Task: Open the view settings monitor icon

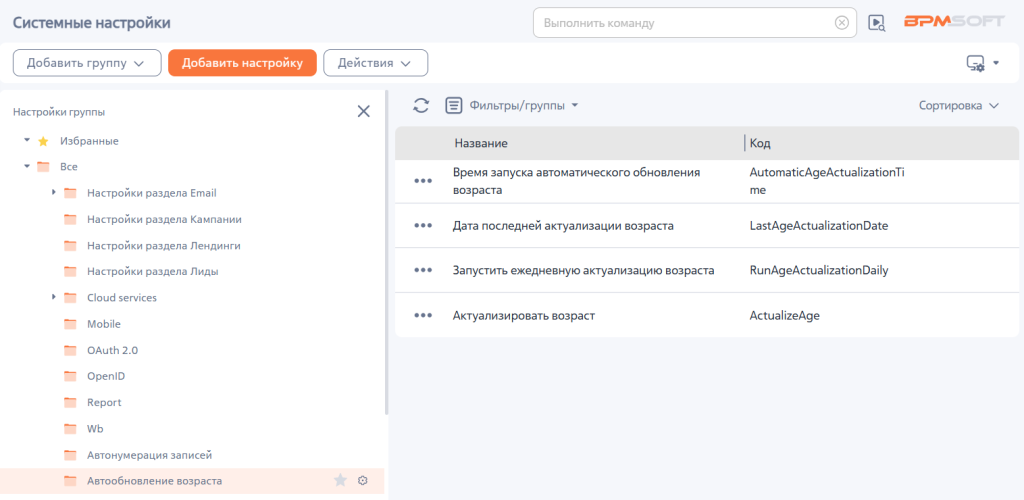Action: 975,63
